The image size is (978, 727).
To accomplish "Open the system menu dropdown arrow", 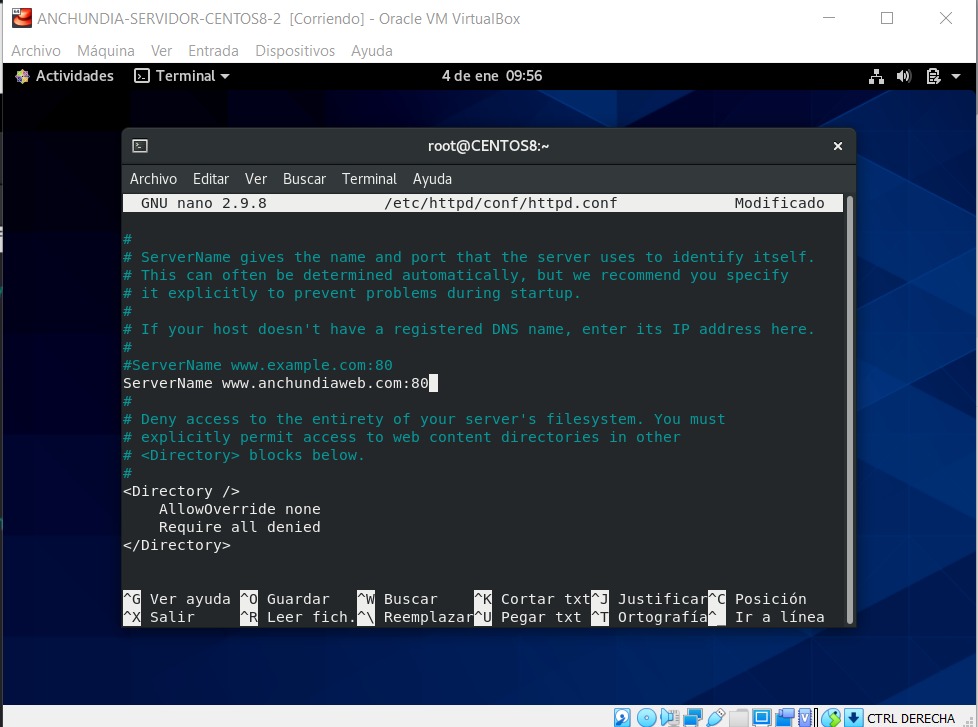I will pyautogui.click(x=956, y=76).
